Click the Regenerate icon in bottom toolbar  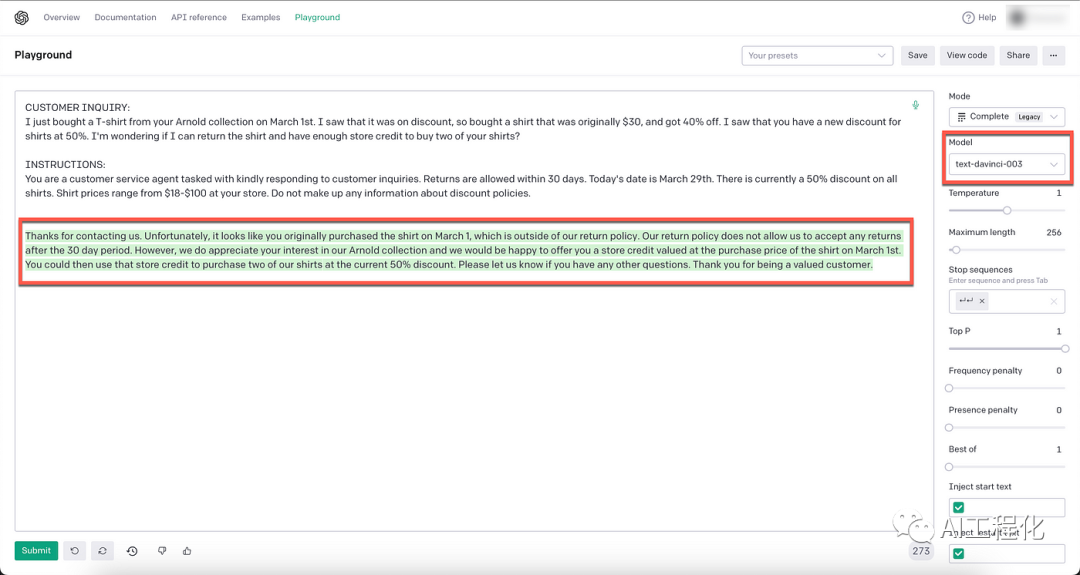(x=102, y=551)
